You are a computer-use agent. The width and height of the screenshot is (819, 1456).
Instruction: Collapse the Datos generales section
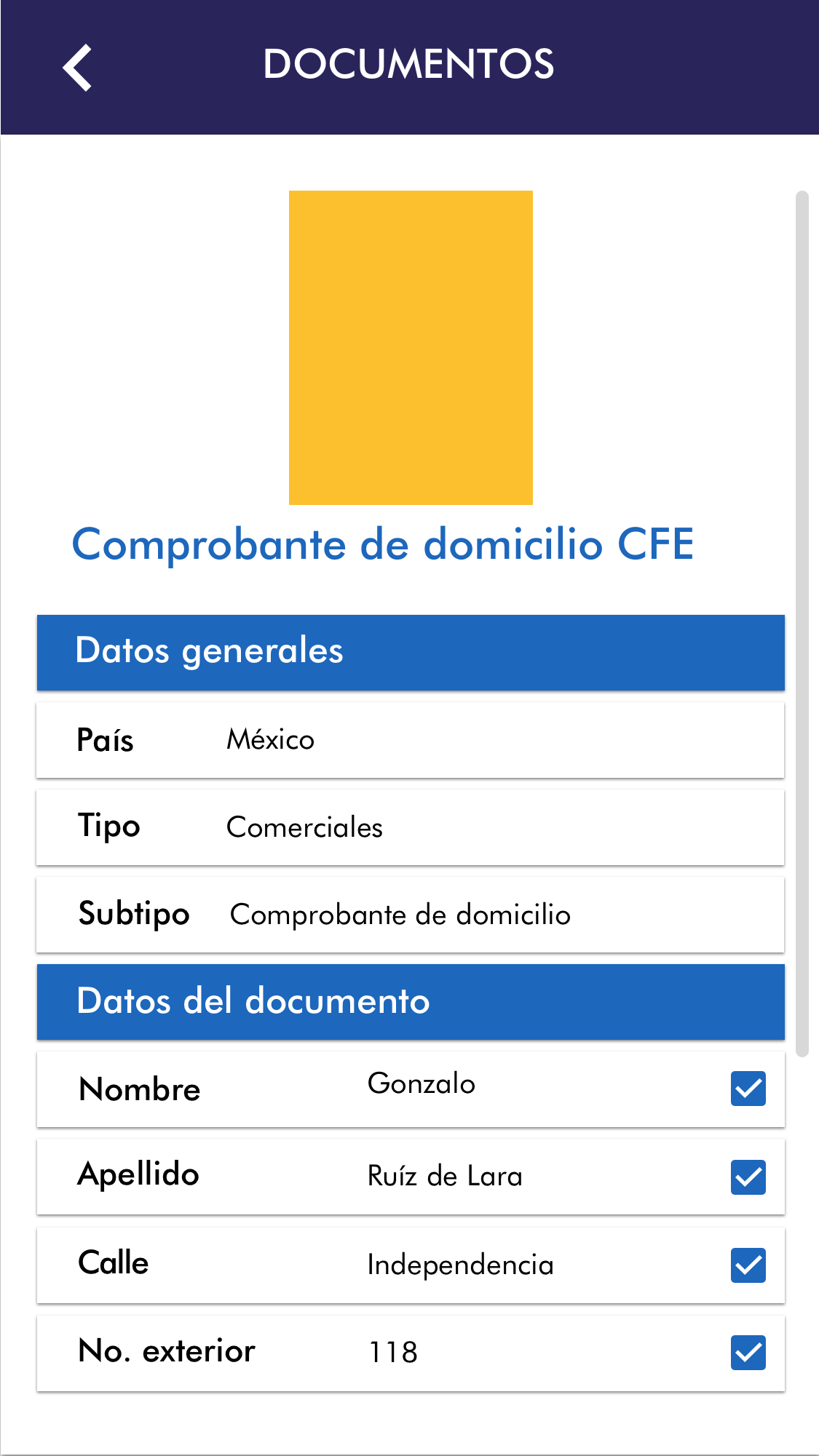pos(411,652)
